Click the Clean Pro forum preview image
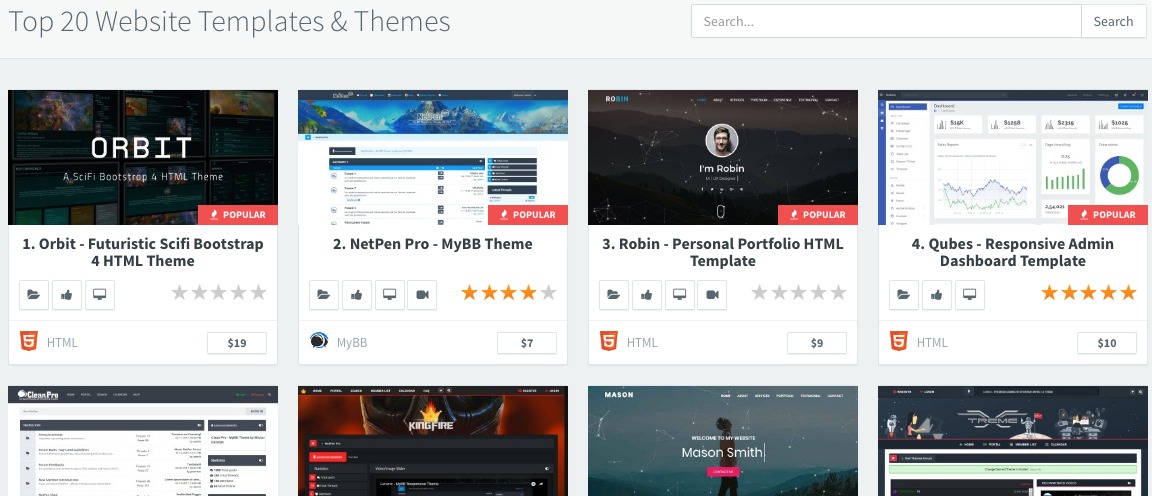This screenshot has height=496, width=1152. (143, 441)
